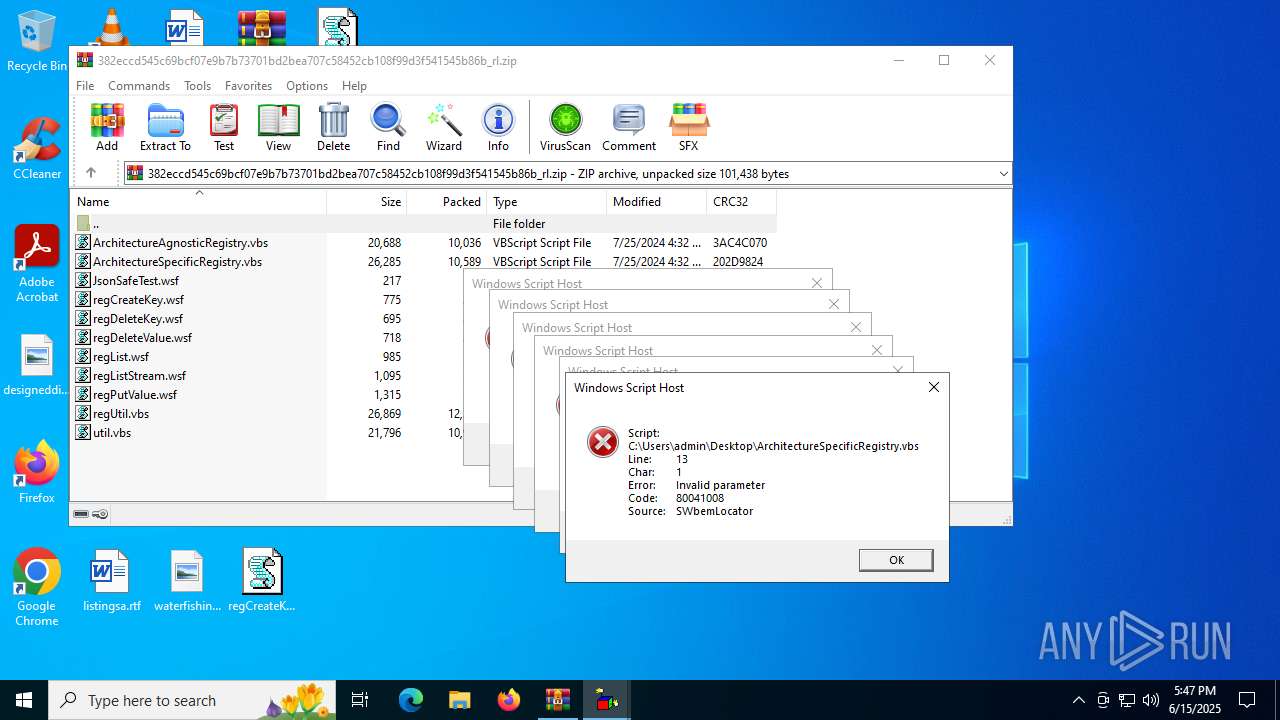1280x720 pixels.
Task: Click the Extract To toolbar icon
Action: click(x=165, y=127)
